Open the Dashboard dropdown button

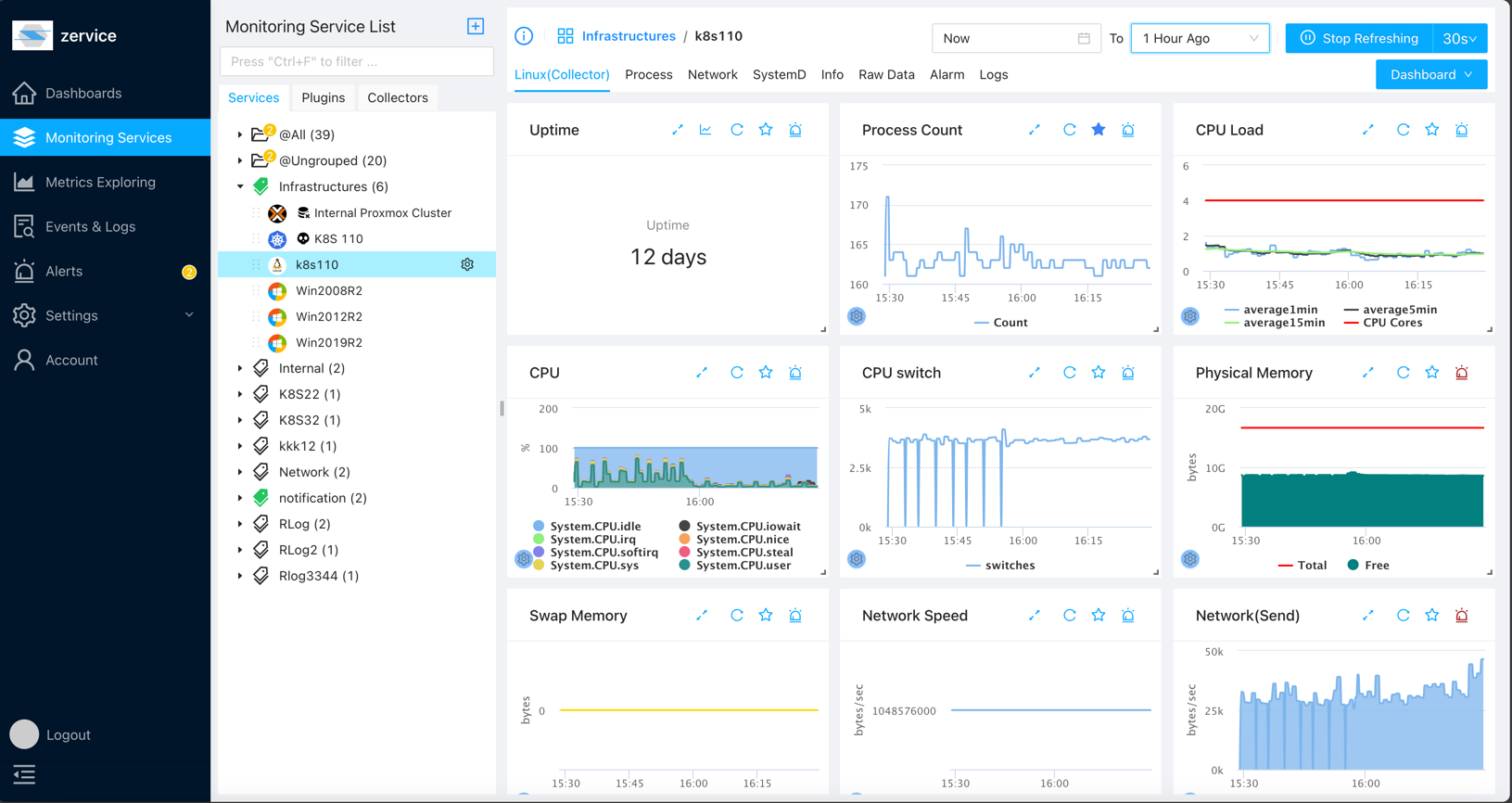pyautogui.click(x=1430, y=74)
